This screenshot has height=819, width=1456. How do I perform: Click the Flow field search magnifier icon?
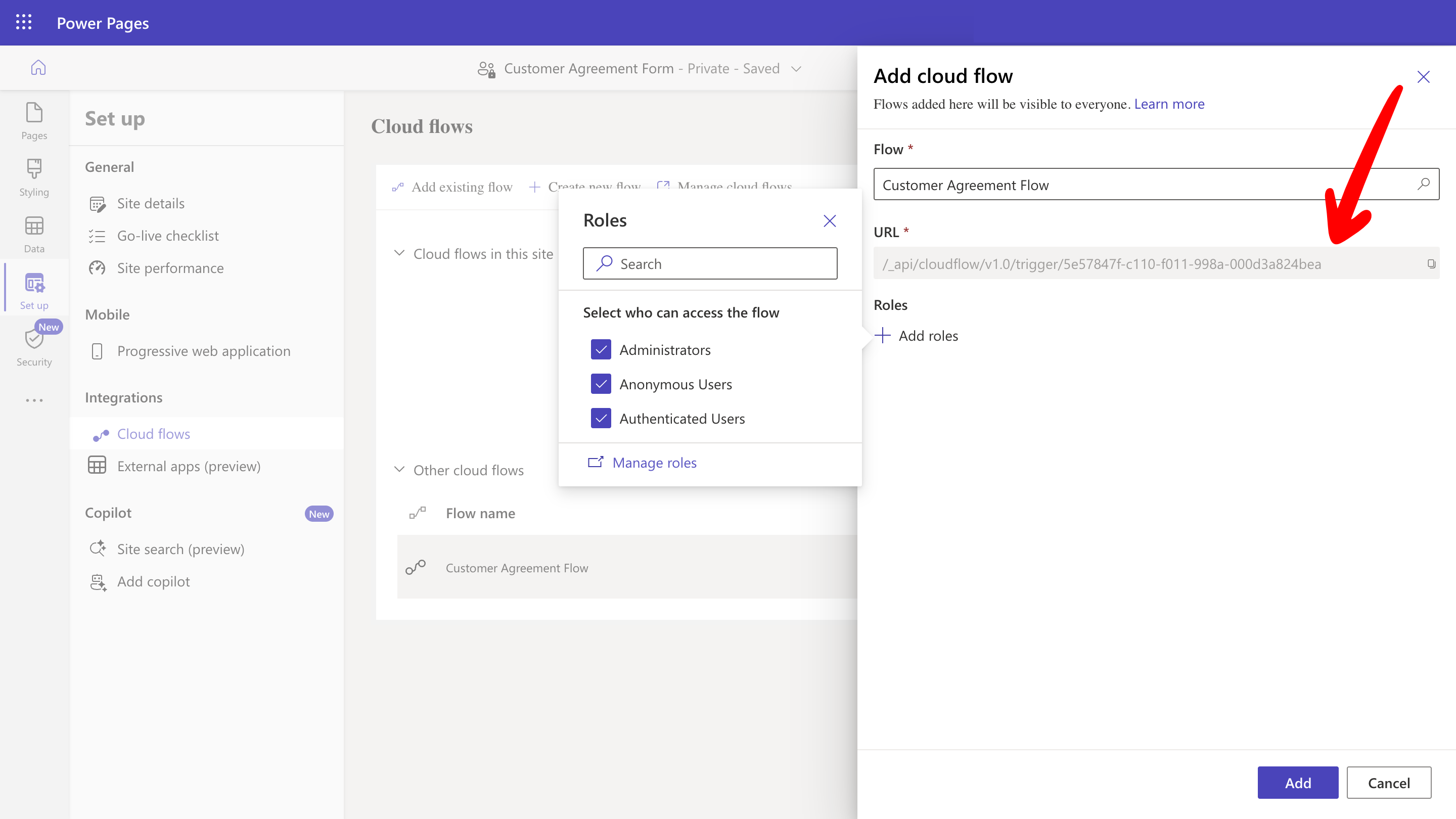pos(1423,184)
